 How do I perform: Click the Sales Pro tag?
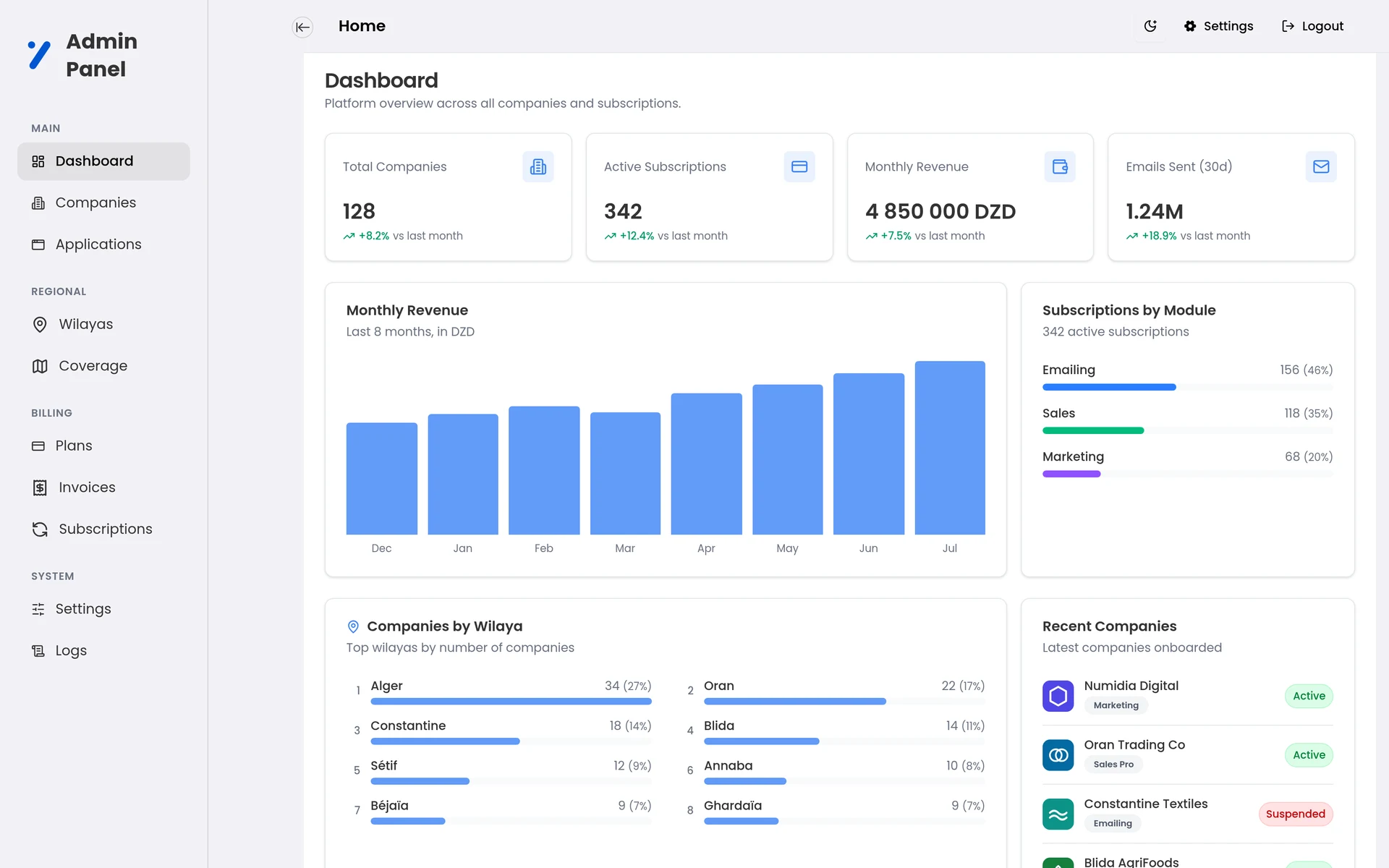pyautogui.click(x=1113, y=765)
